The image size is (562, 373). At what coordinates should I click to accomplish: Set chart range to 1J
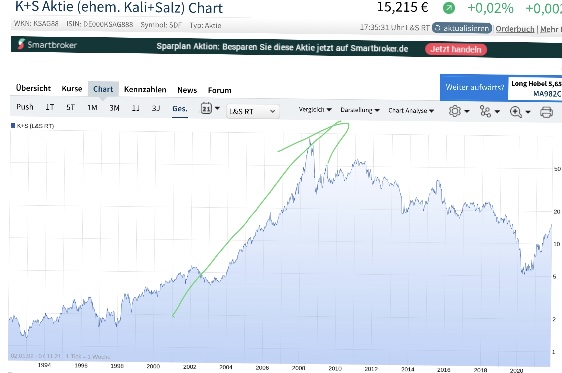(x=135, y=108)
